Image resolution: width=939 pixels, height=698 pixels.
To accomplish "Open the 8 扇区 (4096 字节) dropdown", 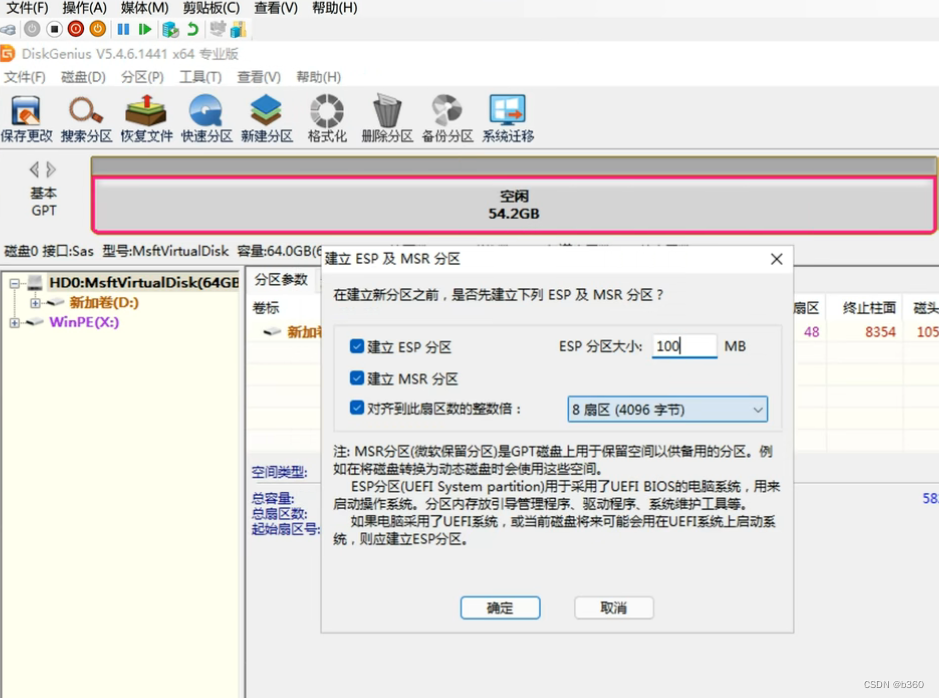I will pos(668,409).
